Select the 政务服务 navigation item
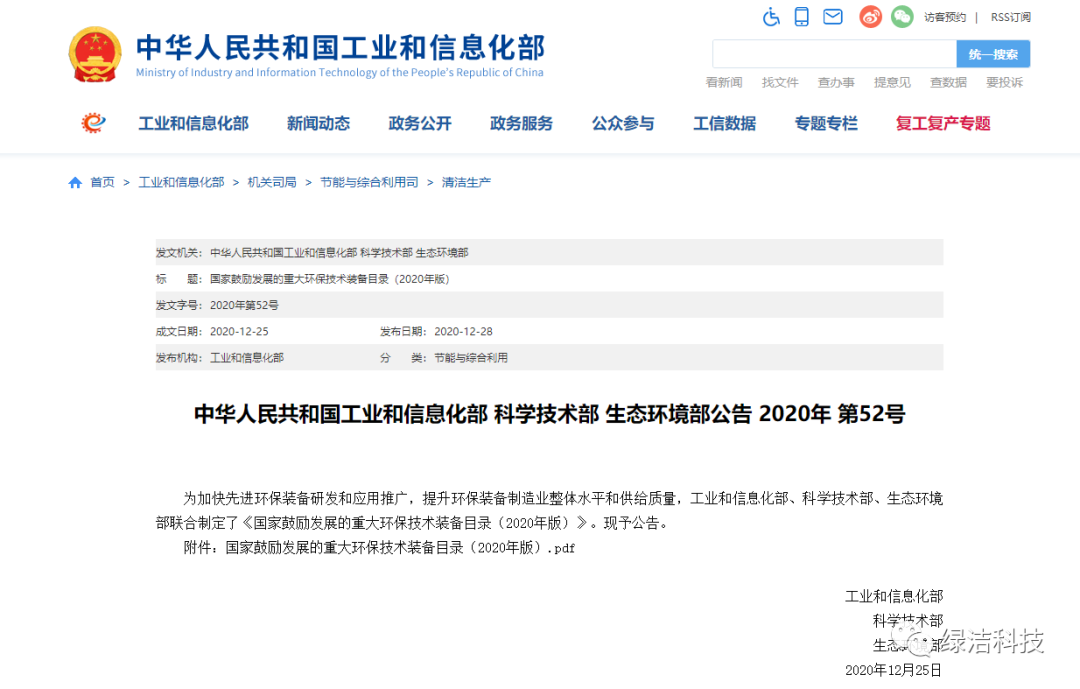The image size is (1080, 689). [521, 124]
